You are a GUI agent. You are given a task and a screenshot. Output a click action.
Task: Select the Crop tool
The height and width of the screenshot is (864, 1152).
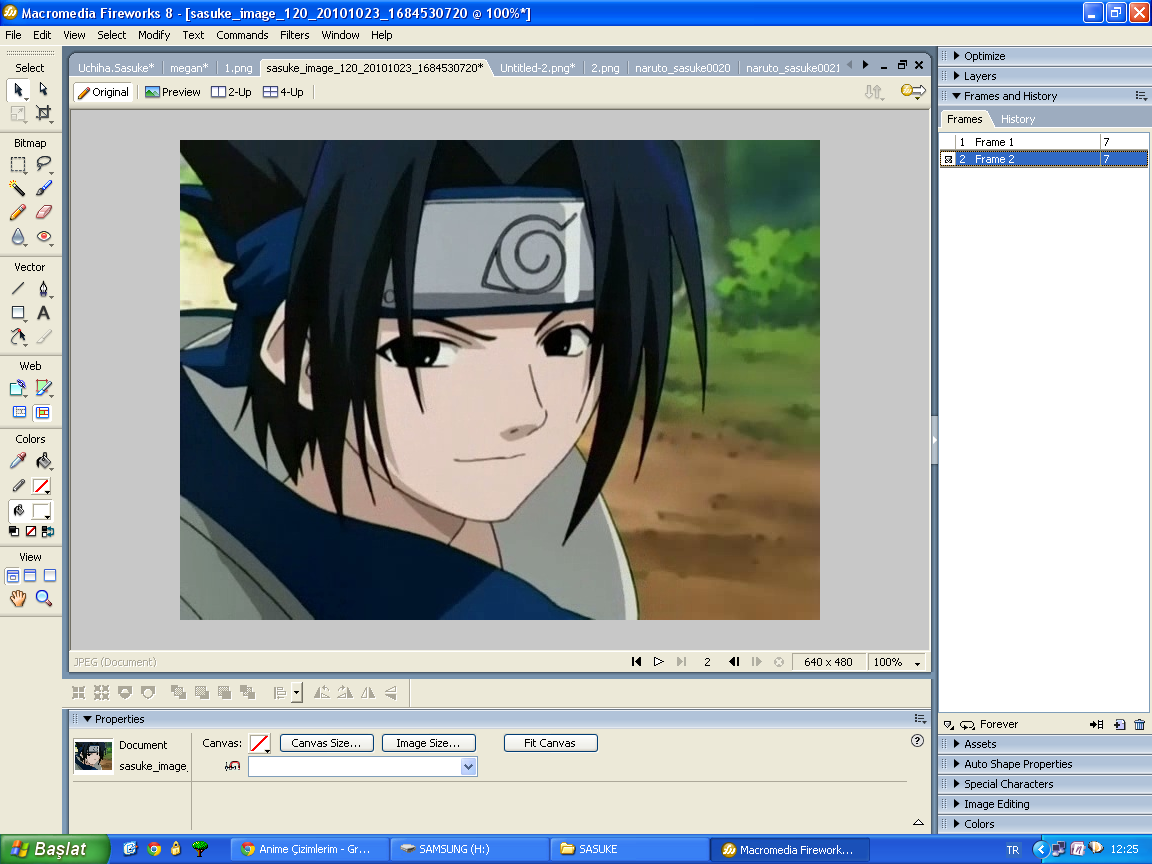point(43,113)
